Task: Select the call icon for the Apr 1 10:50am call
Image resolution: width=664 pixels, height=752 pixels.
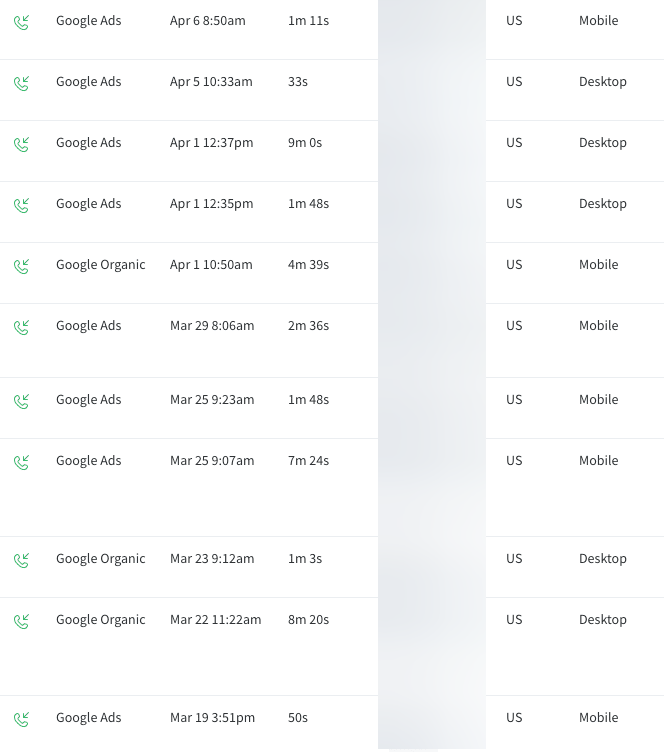Action: point(21,266)
